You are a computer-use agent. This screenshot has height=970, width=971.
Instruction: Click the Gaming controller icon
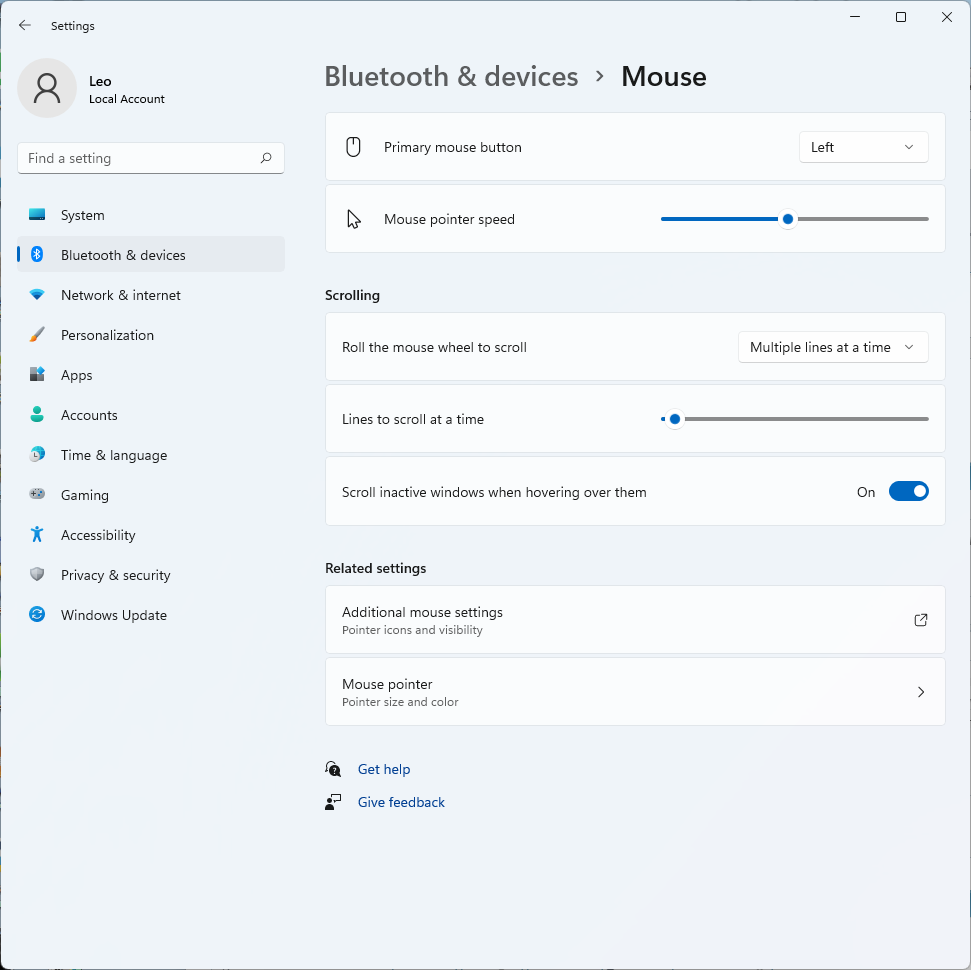click(37, 494)
